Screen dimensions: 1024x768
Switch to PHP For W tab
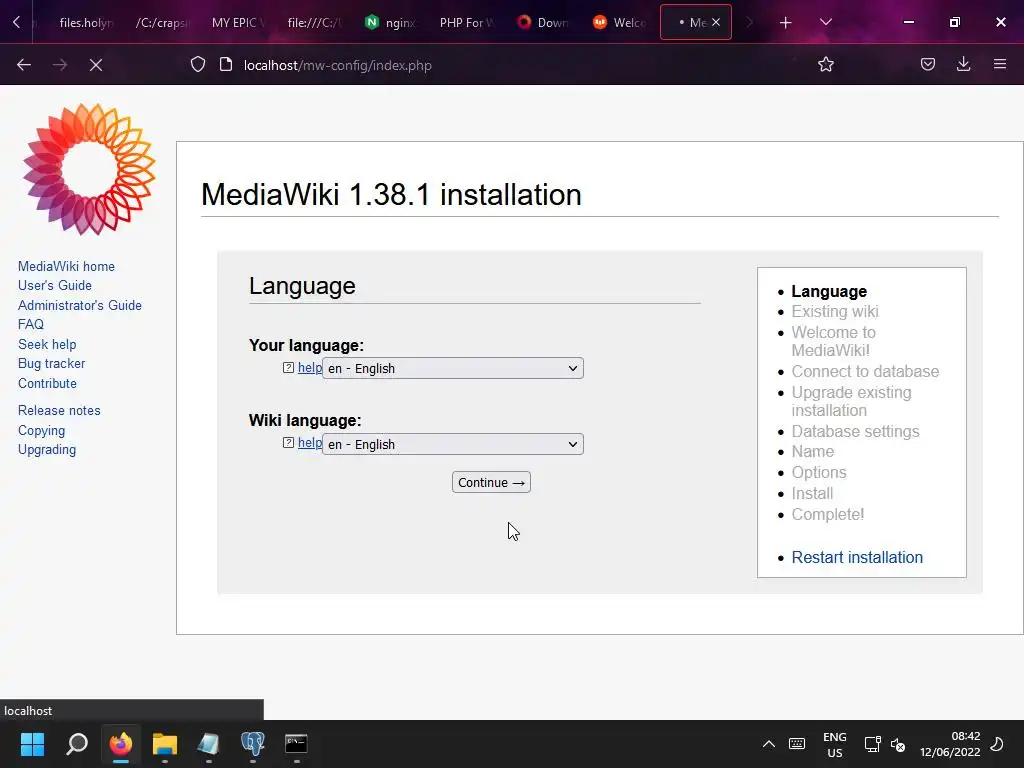coord(466,22)
